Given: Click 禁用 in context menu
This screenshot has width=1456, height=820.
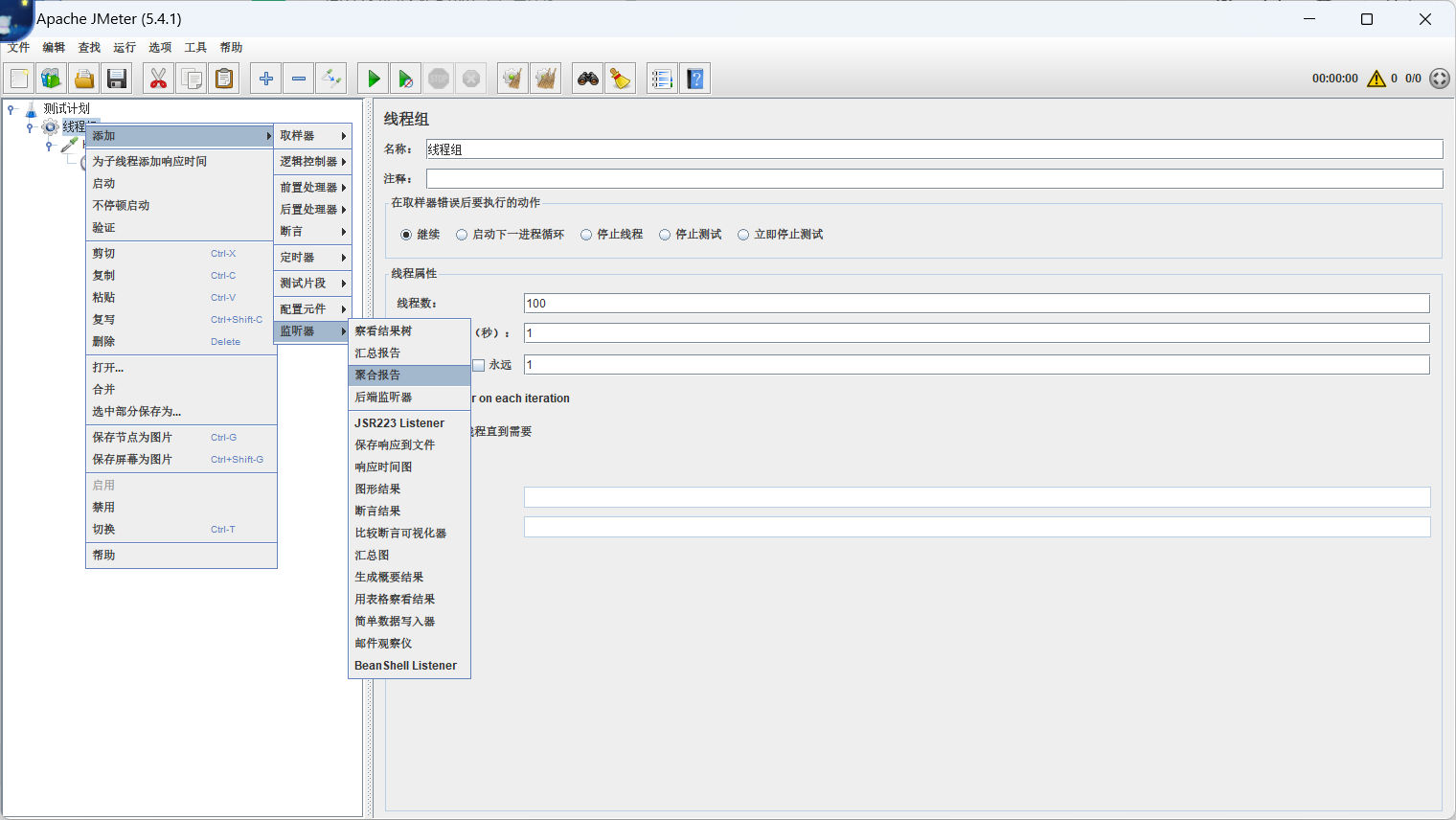Looking at the screenshot, I should pos(181,508).
